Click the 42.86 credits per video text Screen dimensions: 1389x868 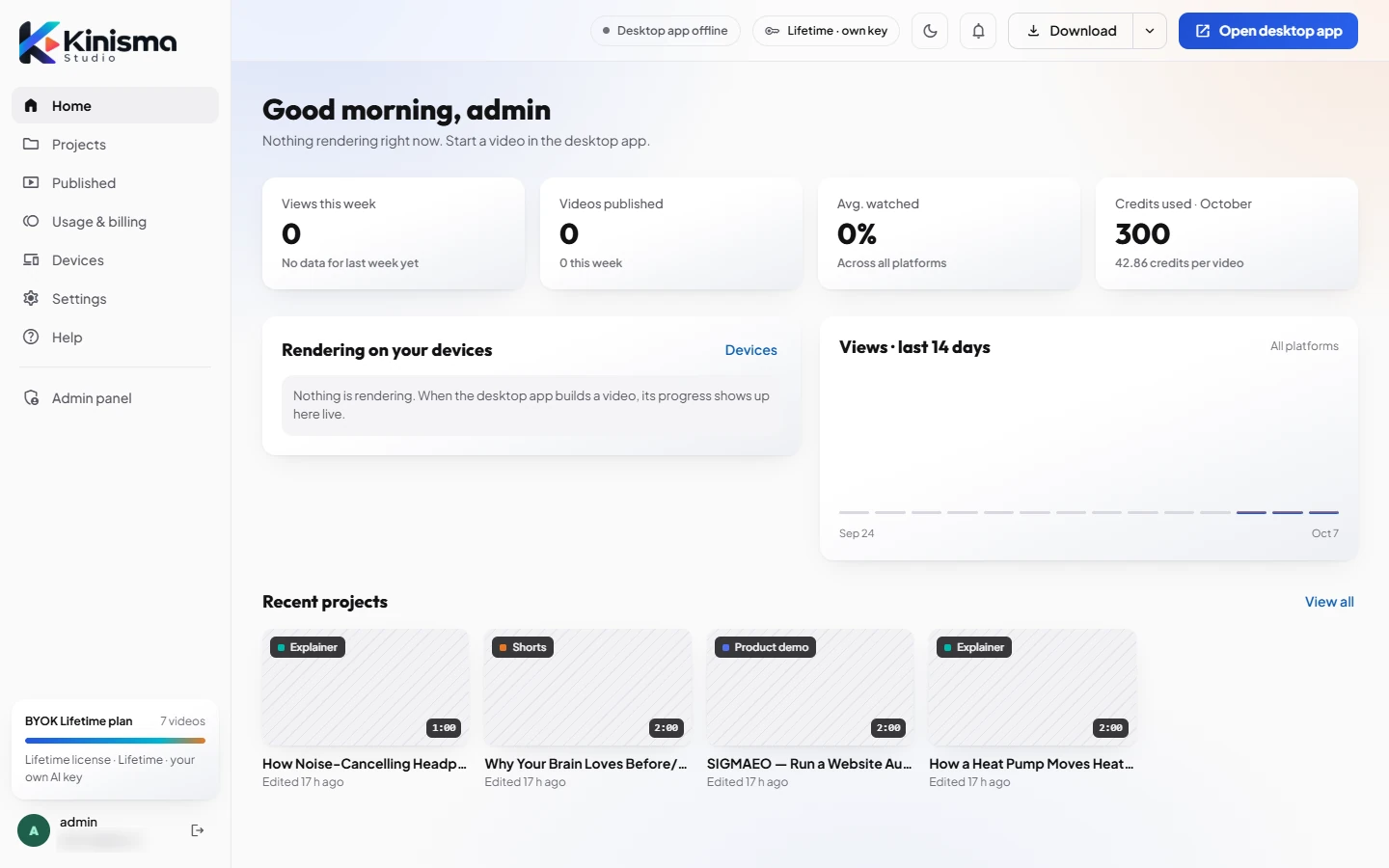coord(1179,263)
